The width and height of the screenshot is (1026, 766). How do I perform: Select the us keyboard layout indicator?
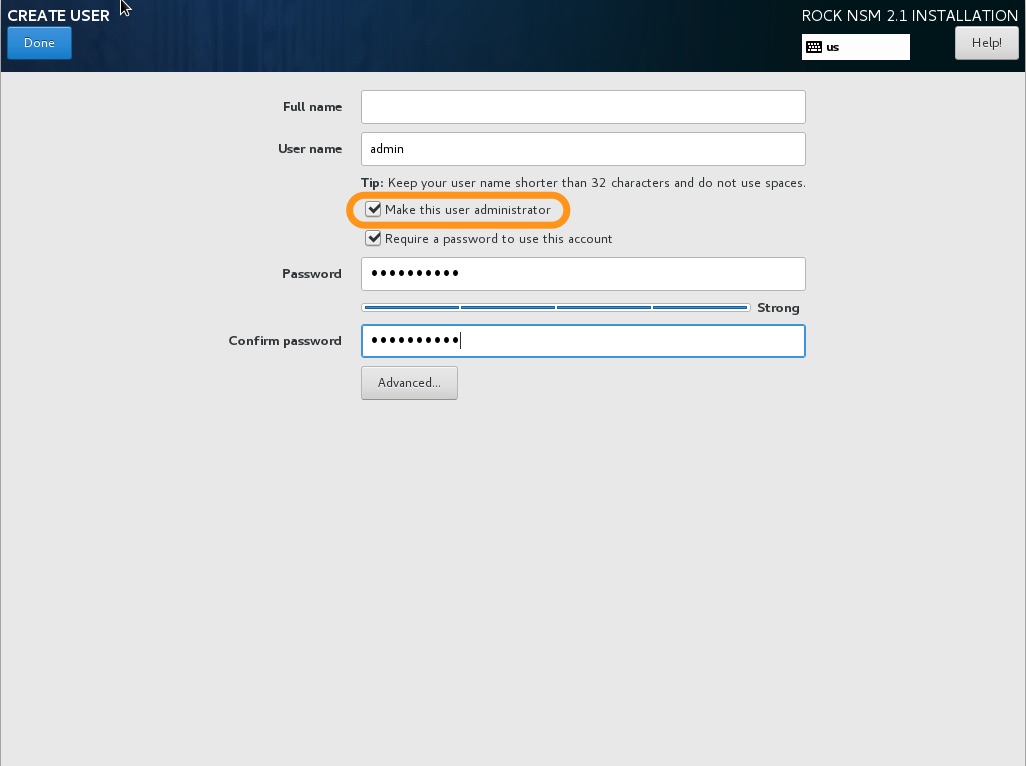click(x=855, y=47)
